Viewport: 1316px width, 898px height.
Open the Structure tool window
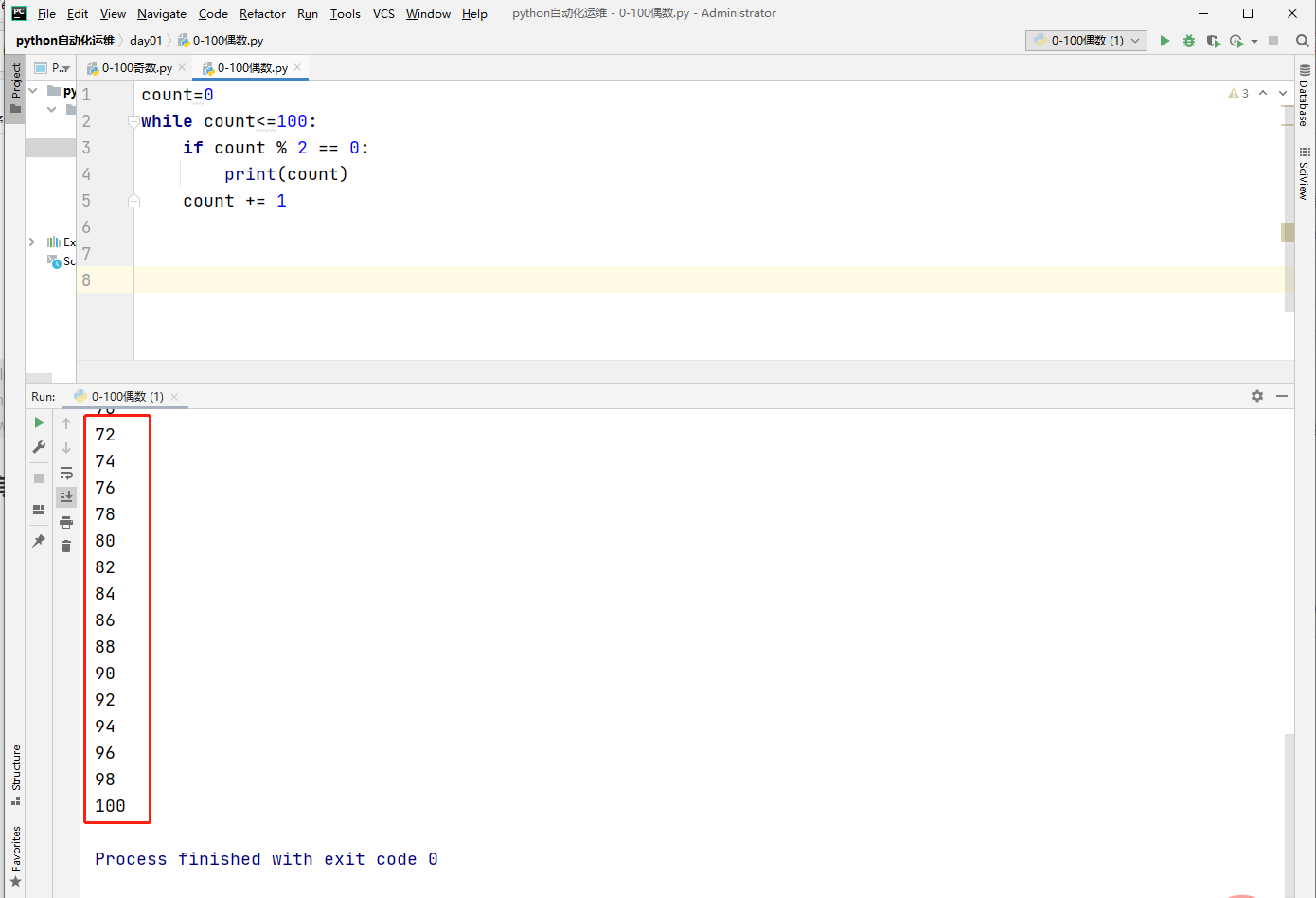point(15,775)
